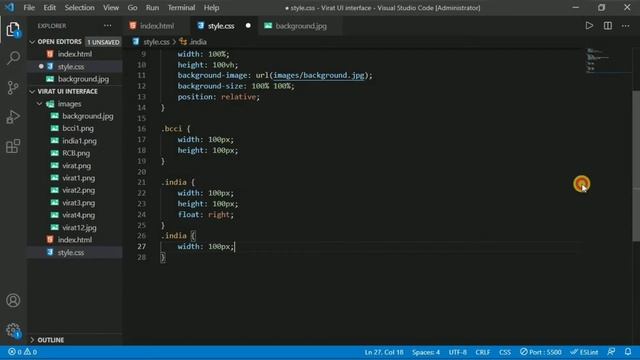Click the feedback icon in status bar

611,352
